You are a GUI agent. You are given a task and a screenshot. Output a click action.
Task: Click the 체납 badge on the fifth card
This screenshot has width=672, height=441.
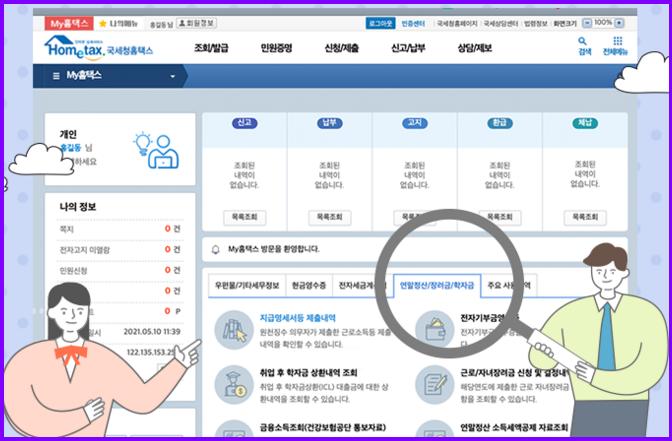pos(585,123)
